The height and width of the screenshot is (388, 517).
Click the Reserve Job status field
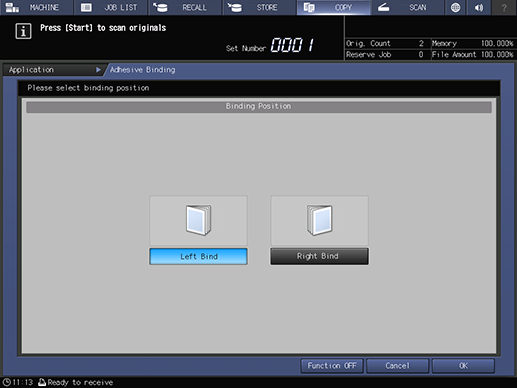tap(385, 55)
